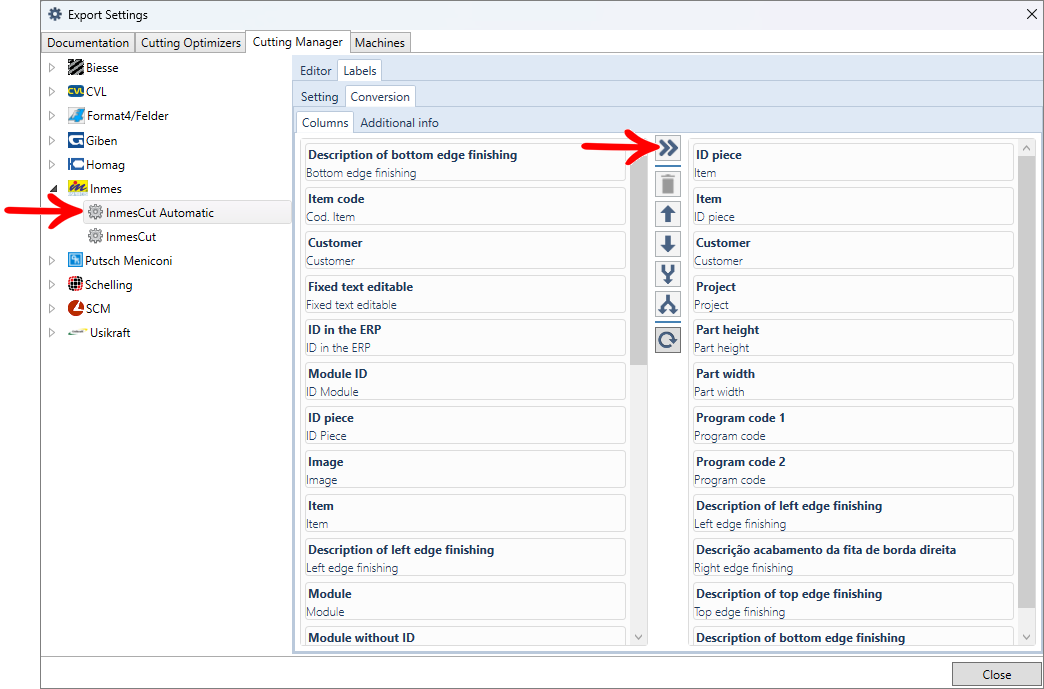Select 'Program code 1' entry
1044x689 pixels.
(x=854, y=425)
